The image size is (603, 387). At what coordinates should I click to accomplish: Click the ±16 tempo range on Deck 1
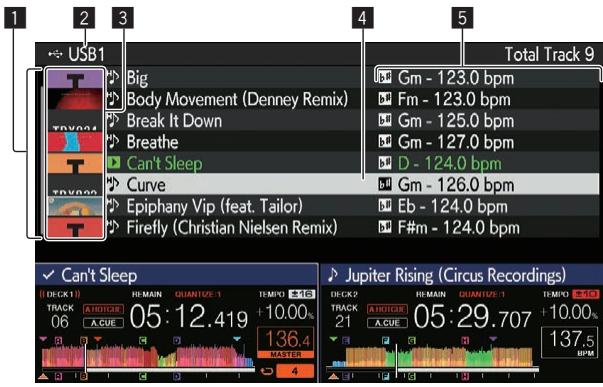pos(302,294)
